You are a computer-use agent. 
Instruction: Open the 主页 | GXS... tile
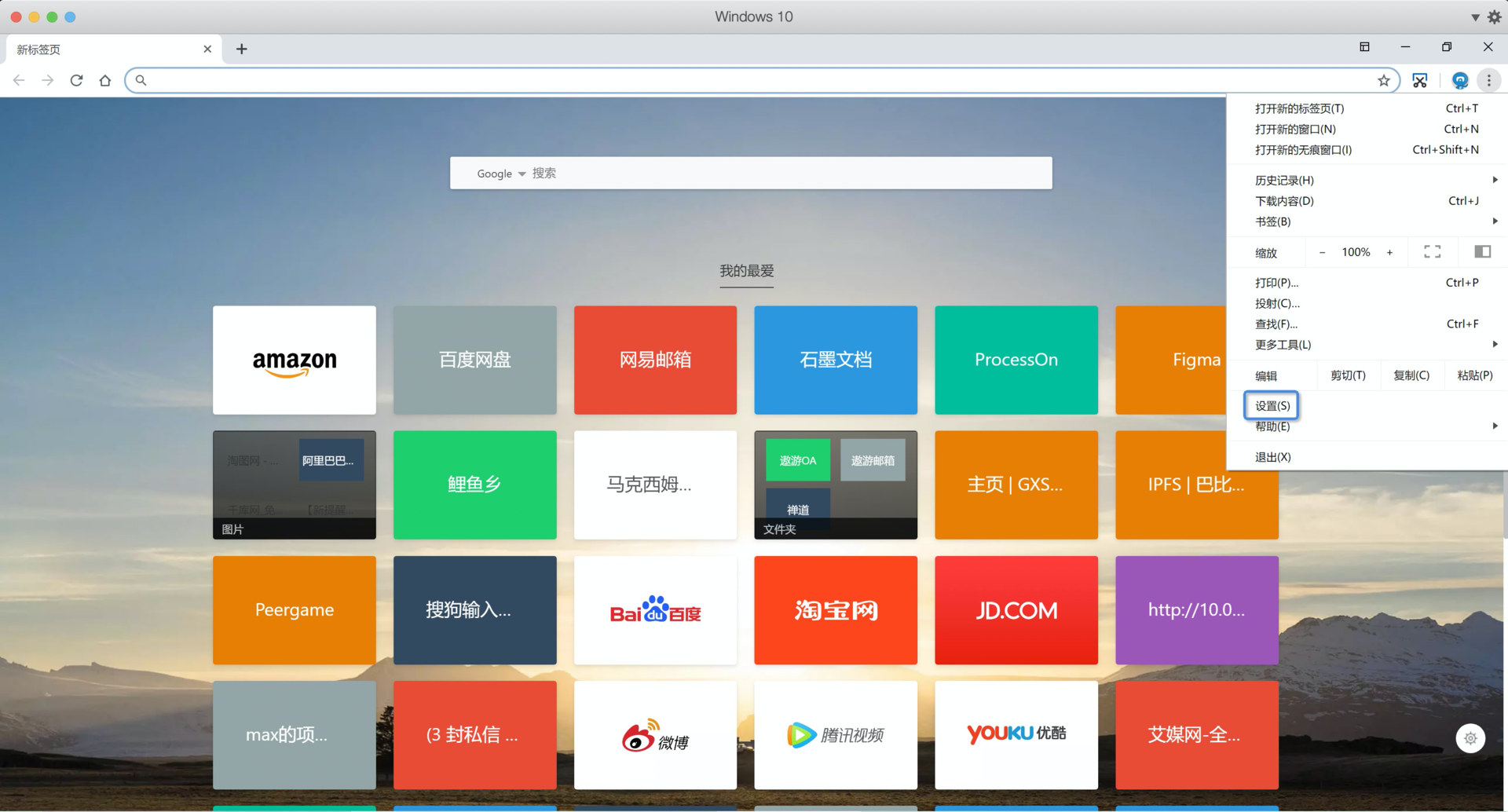point(1016,485)
